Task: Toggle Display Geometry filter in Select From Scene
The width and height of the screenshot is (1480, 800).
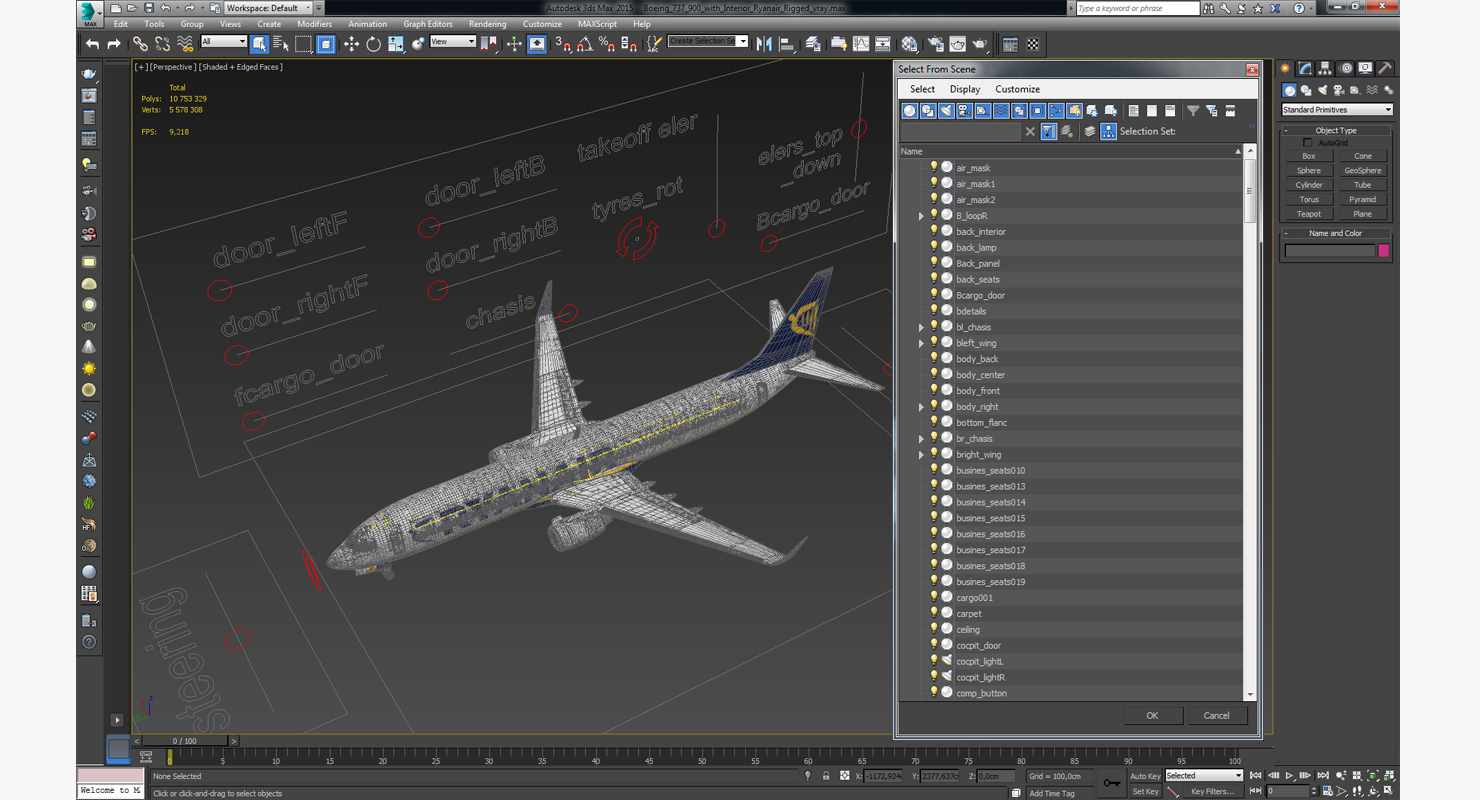Action: tap(910, 111)
